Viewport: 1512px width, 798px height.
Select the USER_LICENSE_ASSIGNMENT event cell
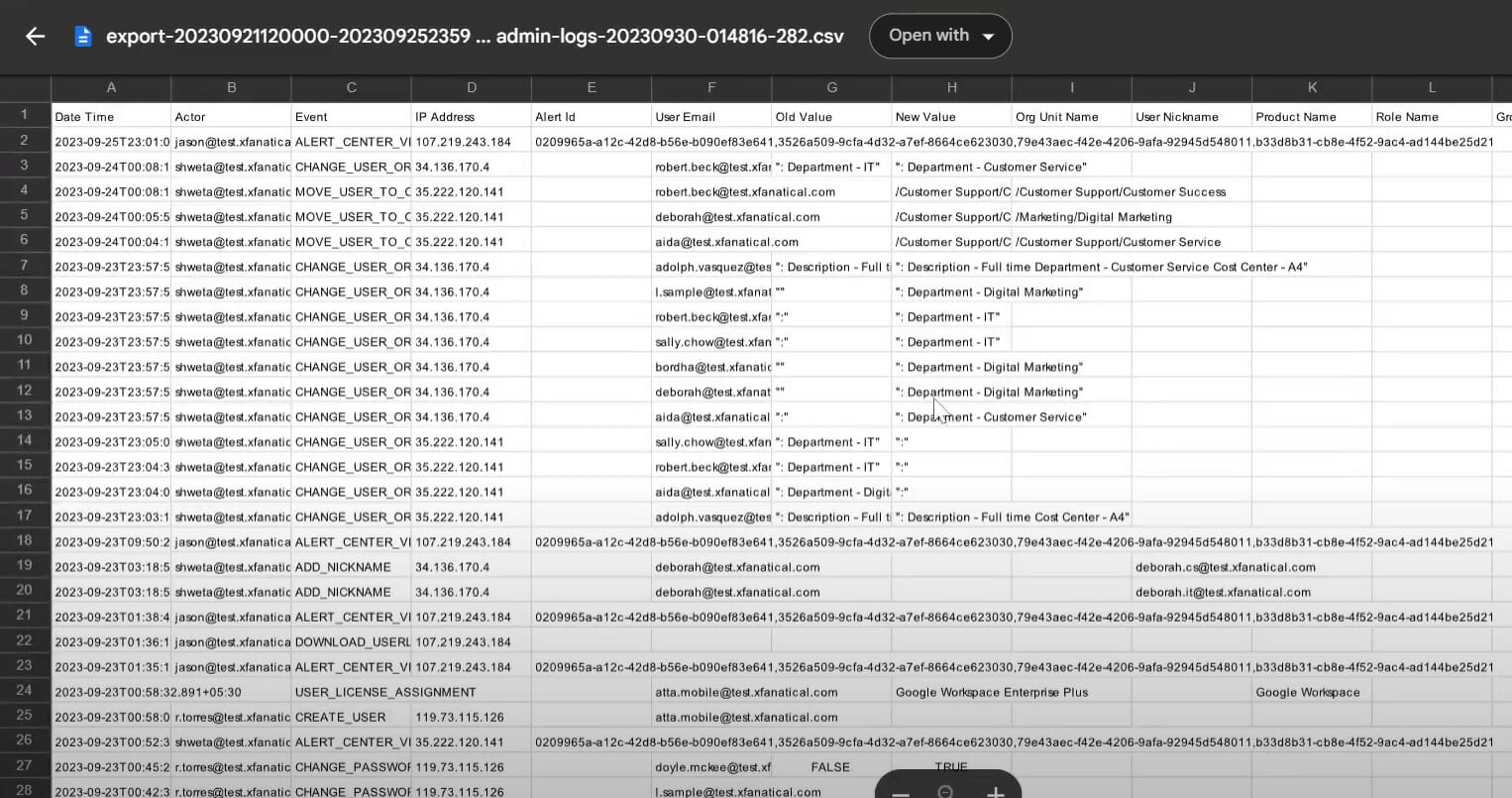pyautogui.click(x=351, y=691)
